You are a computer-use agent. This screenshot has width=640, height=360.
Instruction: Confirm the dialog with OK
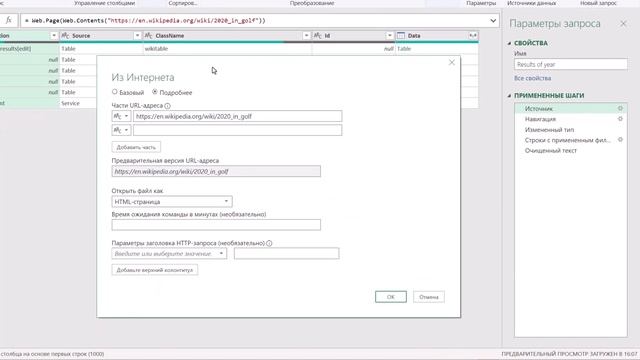(391, 297)
